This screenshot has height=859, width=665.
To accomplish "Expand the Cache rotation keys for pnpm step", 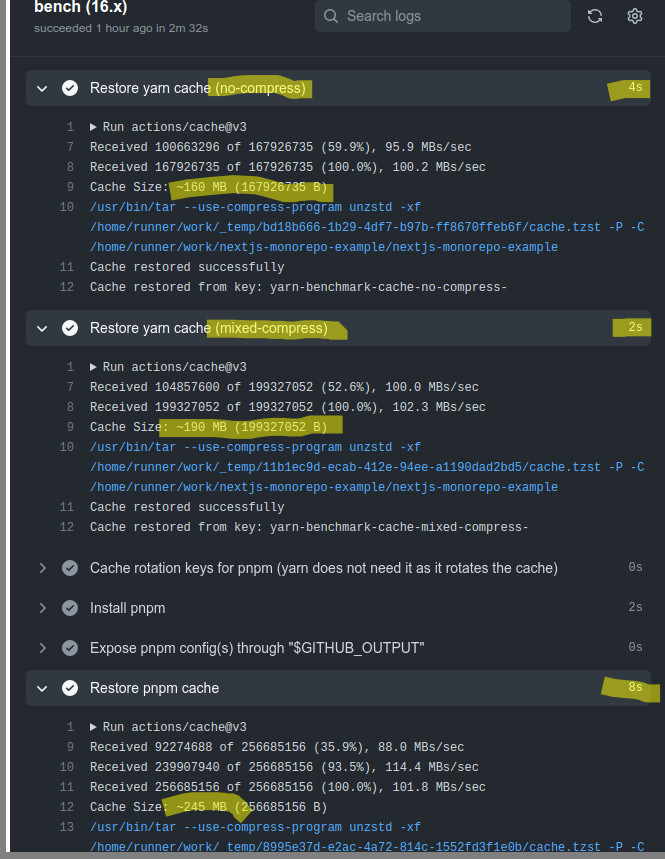I will pos(41,567).
